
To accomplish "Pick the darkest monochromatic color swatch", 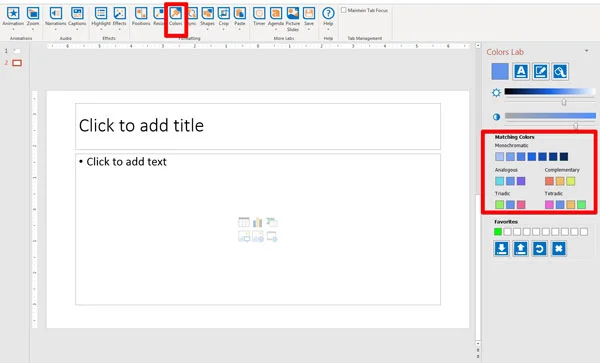I will coord(564,156).
